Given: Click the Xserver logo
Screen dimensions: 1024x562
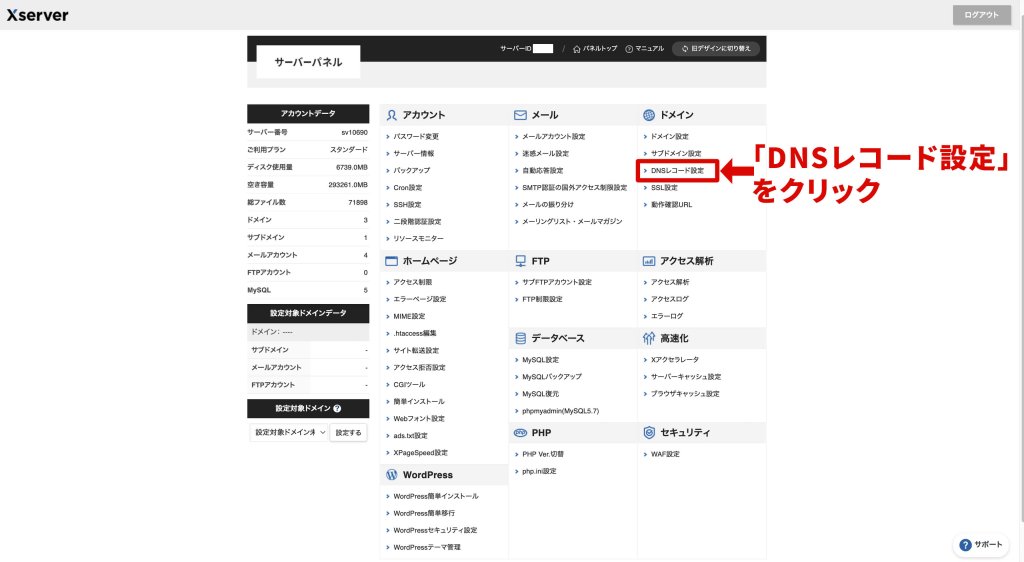Looking at the screenshot, I should (x=37, y=15).
